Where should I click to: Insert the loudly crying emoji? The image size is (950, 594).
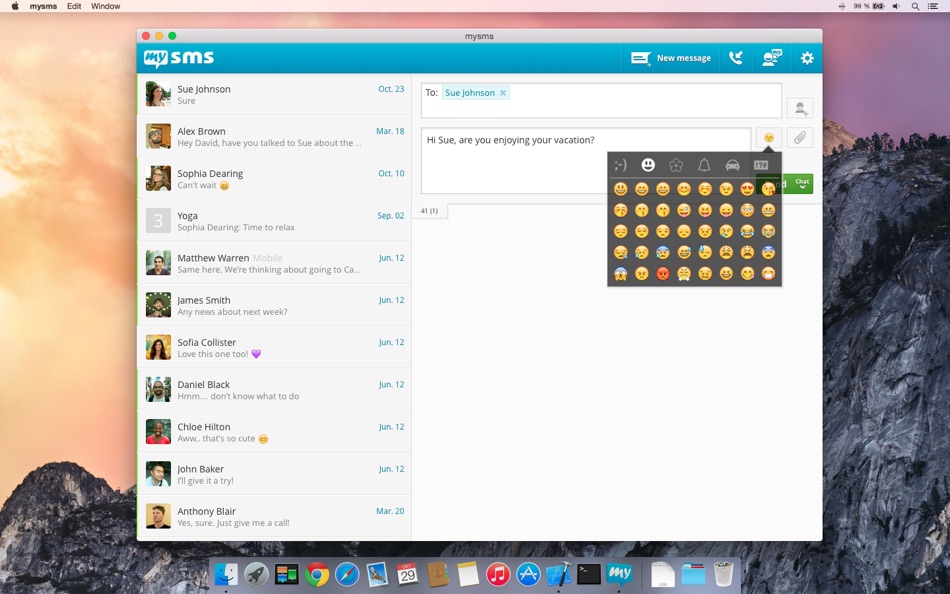coord(768,231)
